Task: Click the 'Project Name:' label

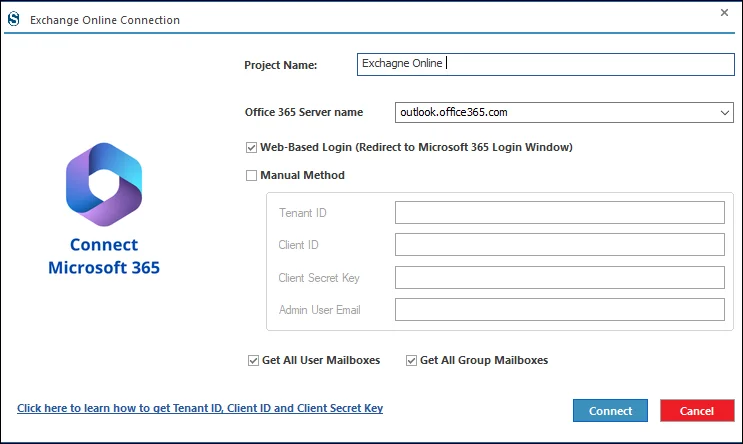Action: pyautogui.click(x=281, y=65)
